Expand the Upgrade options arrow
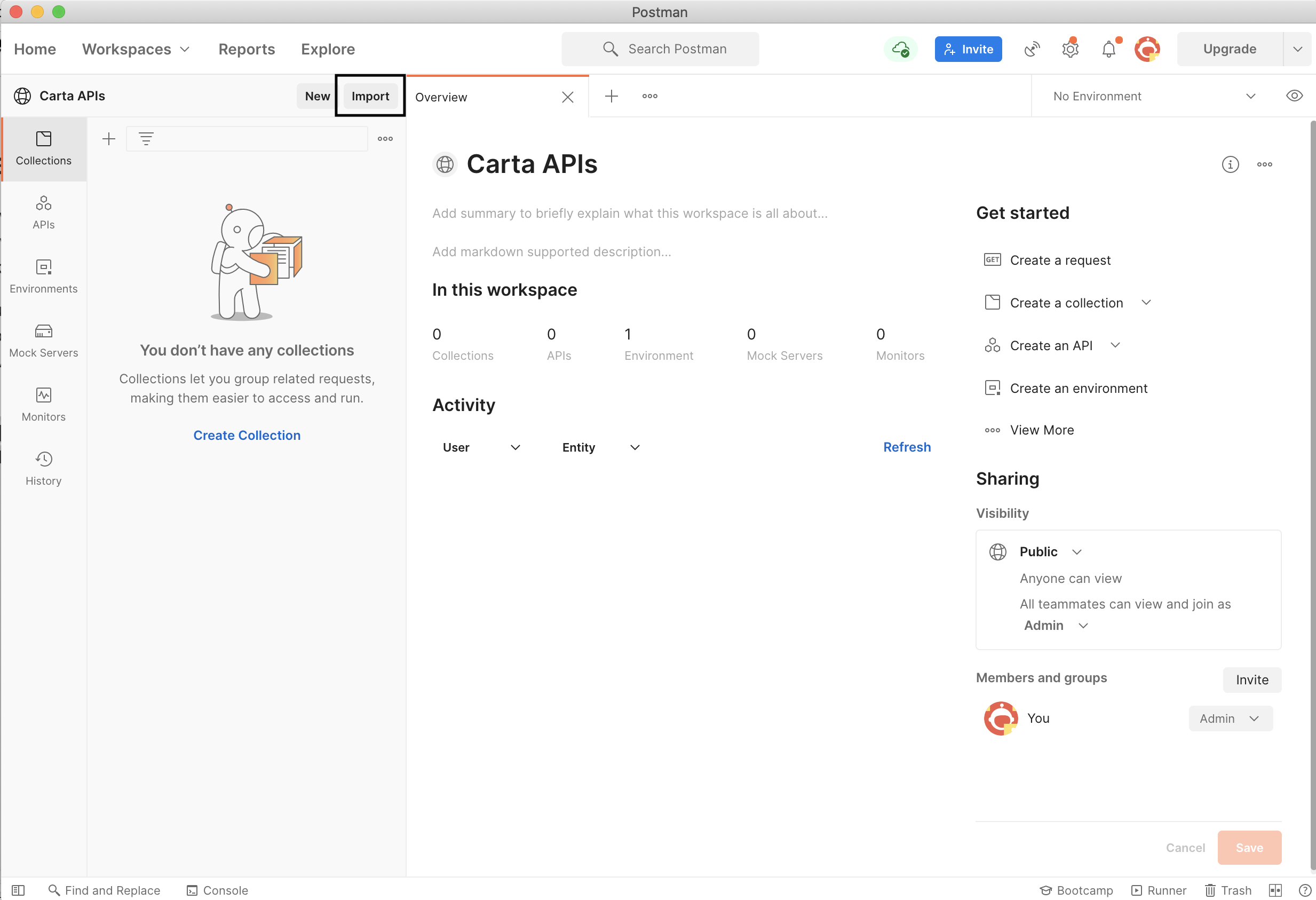This screenshot has width=1316, height=900. click(x=1298, y=49)
